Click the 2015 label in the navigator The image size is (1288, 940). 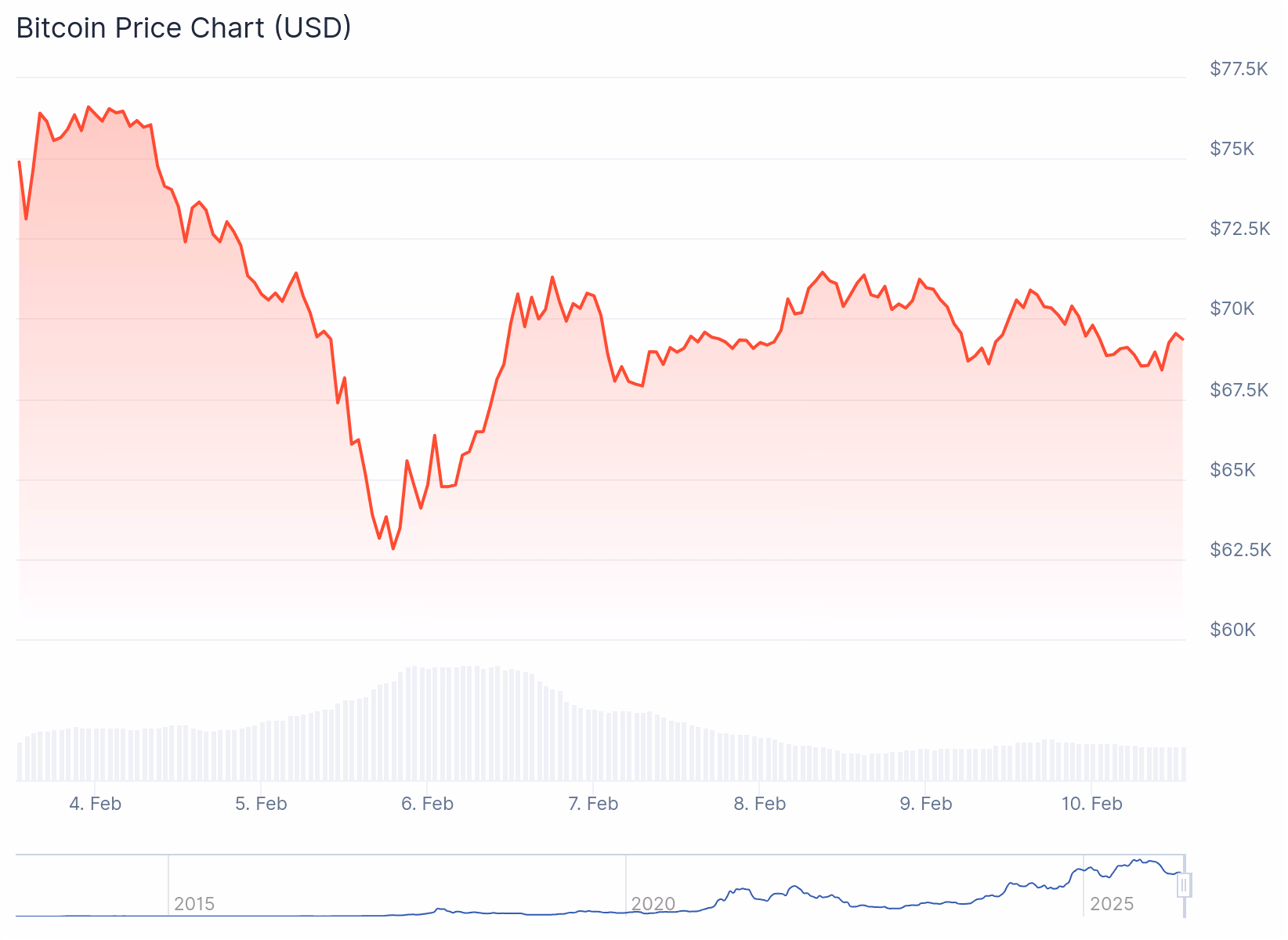pyautogui.click(x=194, y=904)
